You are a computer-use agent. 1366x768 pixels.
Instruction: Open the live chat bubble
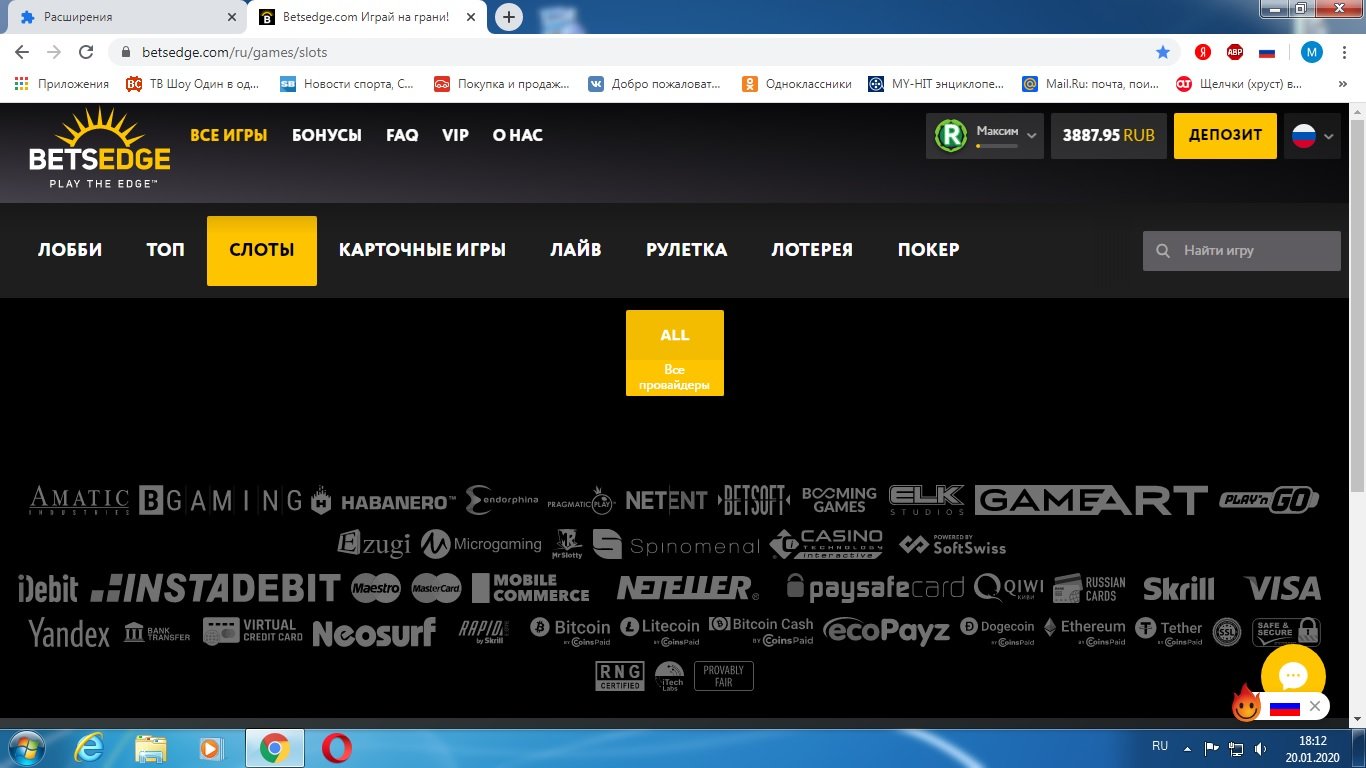tap(1292, 676)
